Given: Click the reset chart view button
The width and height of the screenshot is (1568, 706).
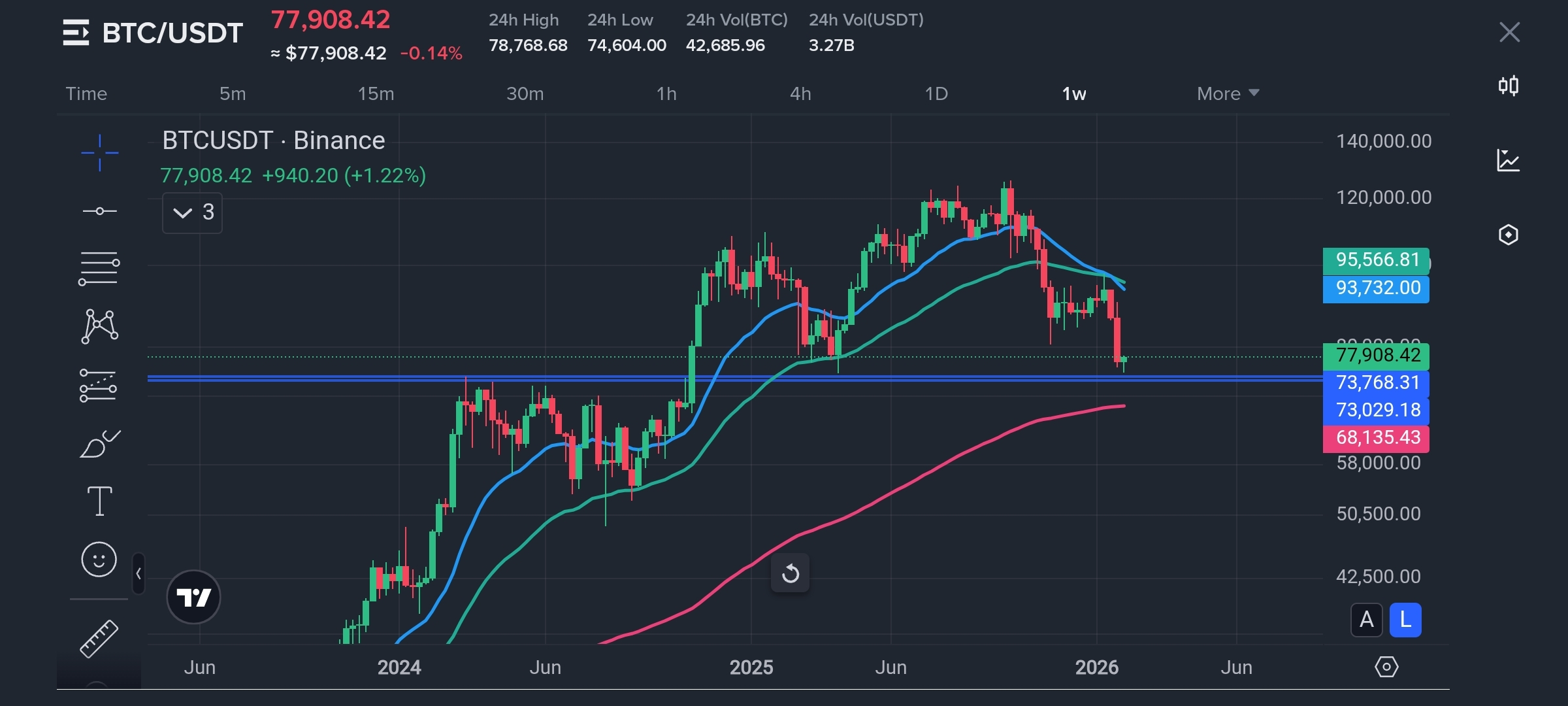Looking at the screenshot, I should click(790, 573).
